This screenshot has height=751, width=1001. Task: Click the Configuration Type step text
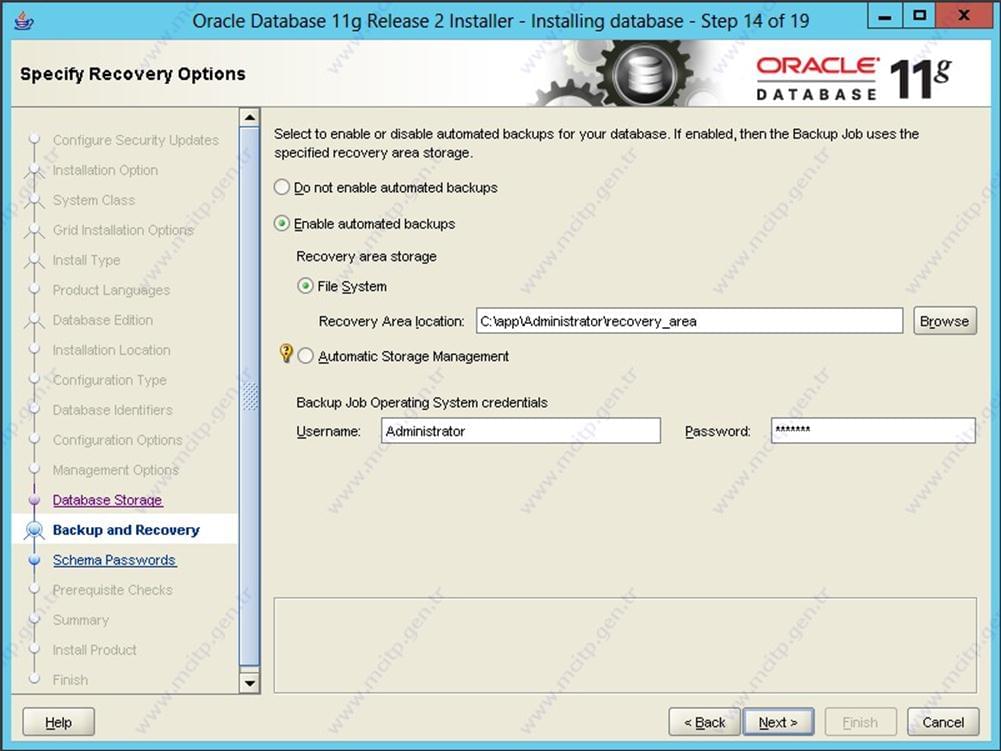pos(109,380)
